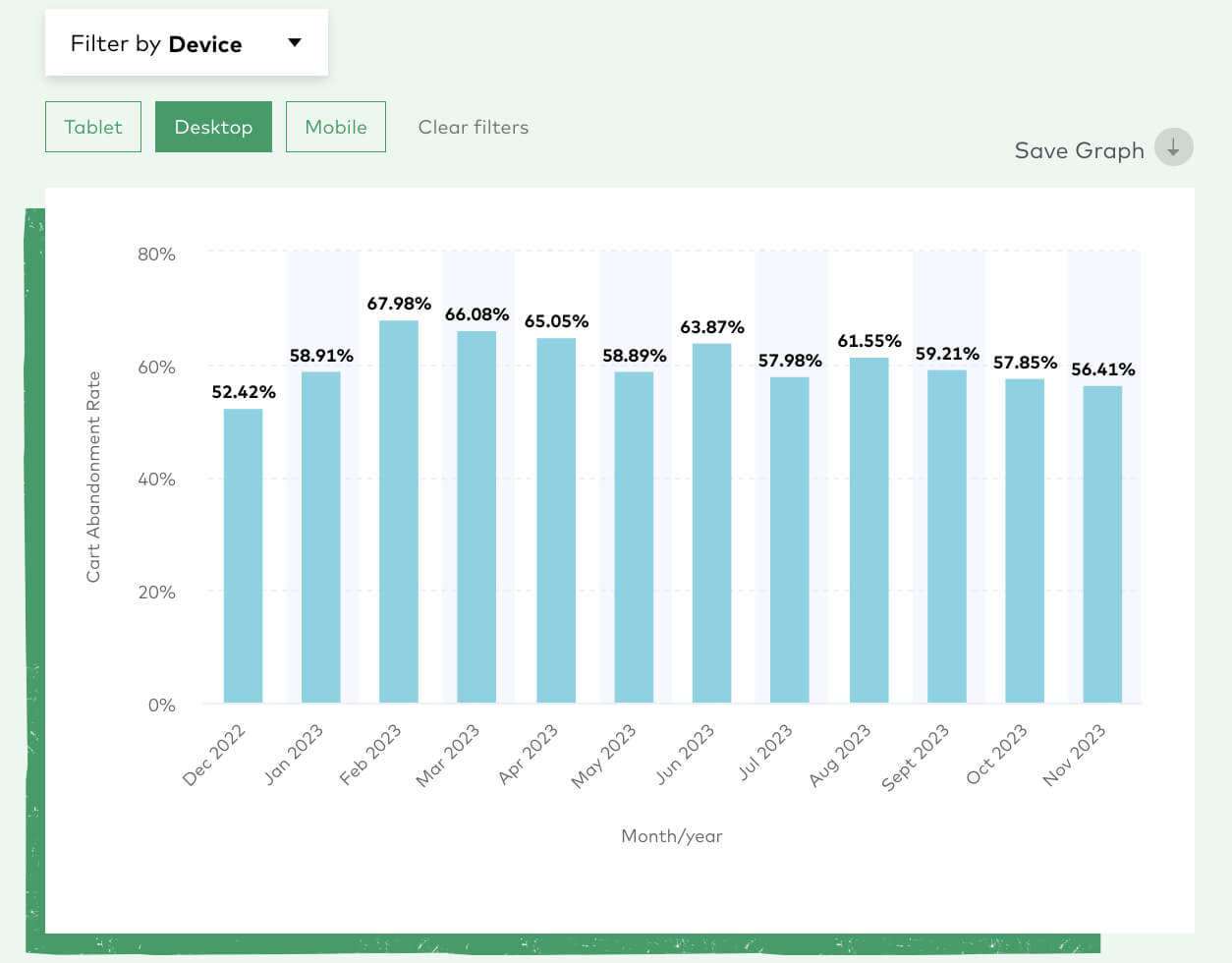Click the Nov 2023 bar at 56.41%
The width and height of the screenshot is (1232, 963).
coord(1102,543)
